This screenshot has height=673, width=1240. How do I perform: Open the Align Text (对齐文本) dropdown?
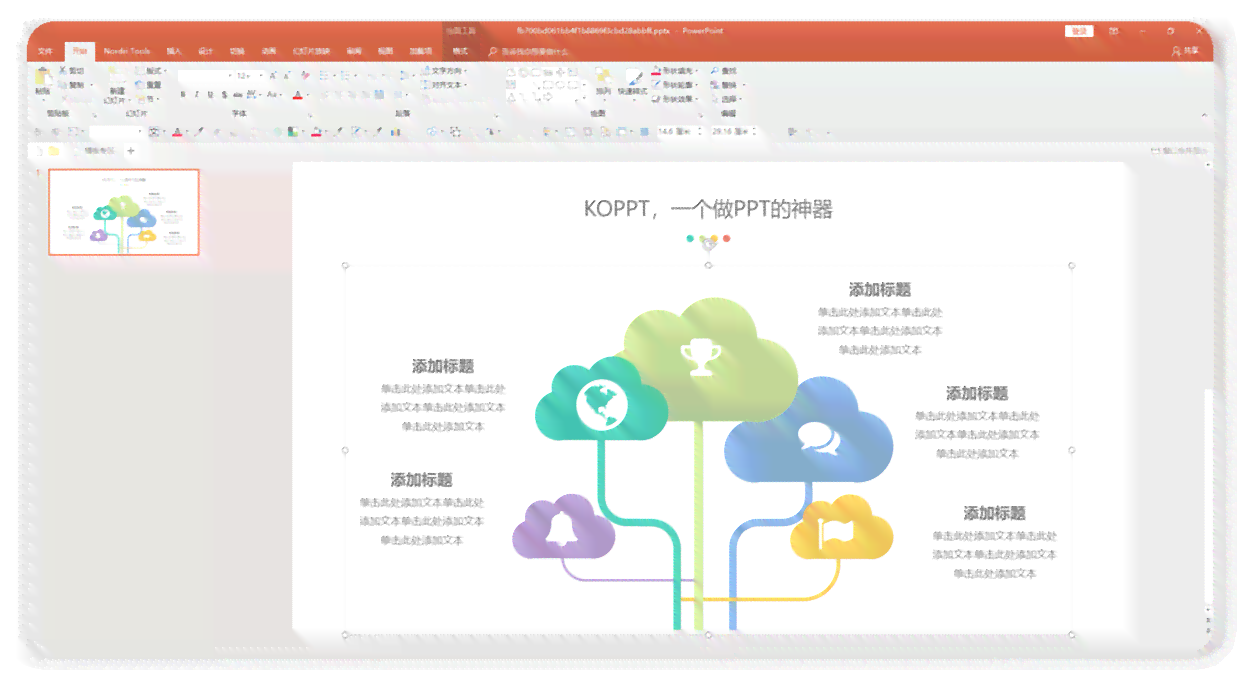point(444,85)
